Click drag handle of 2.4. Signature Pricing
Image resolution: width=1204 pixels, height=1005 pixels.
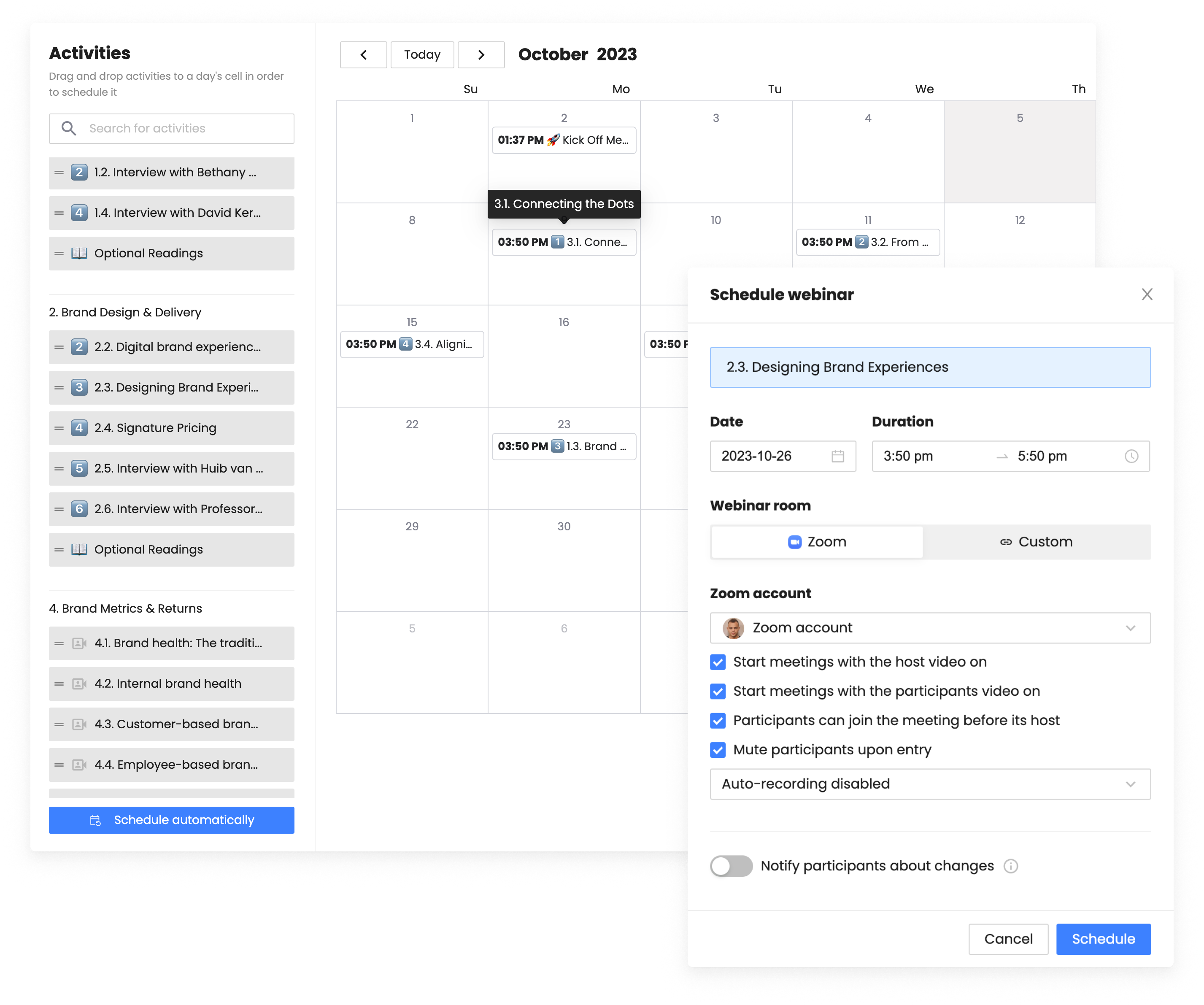point(59,428)
